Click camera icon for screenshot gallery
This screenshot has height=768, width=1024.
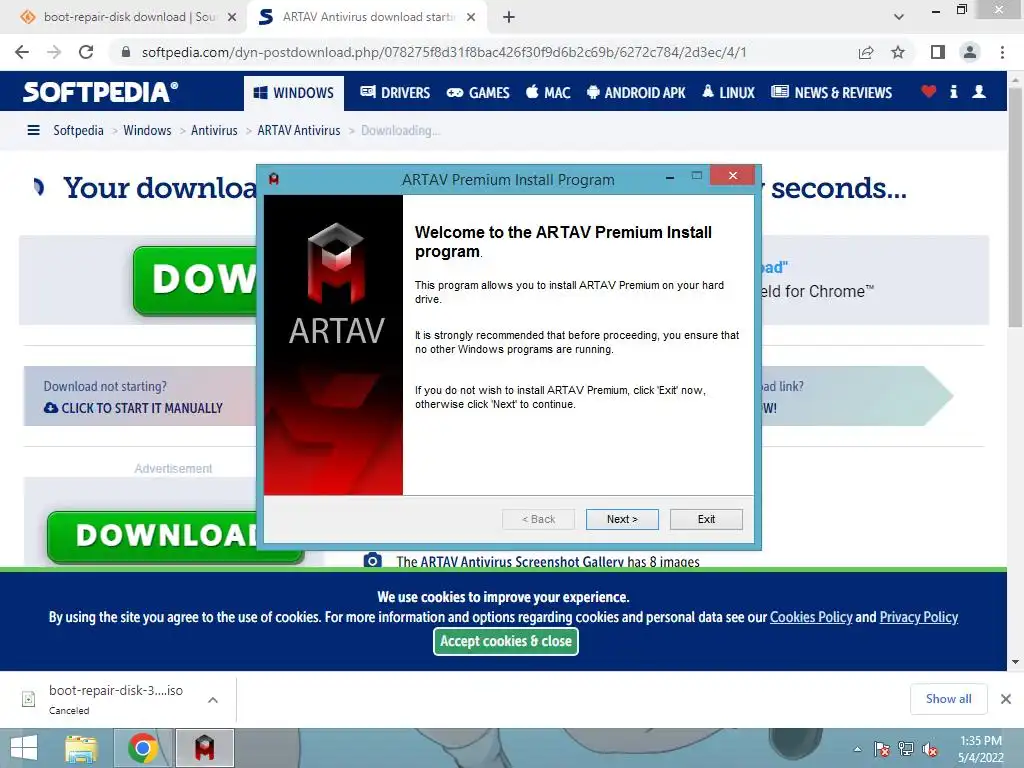coord(372,561)
